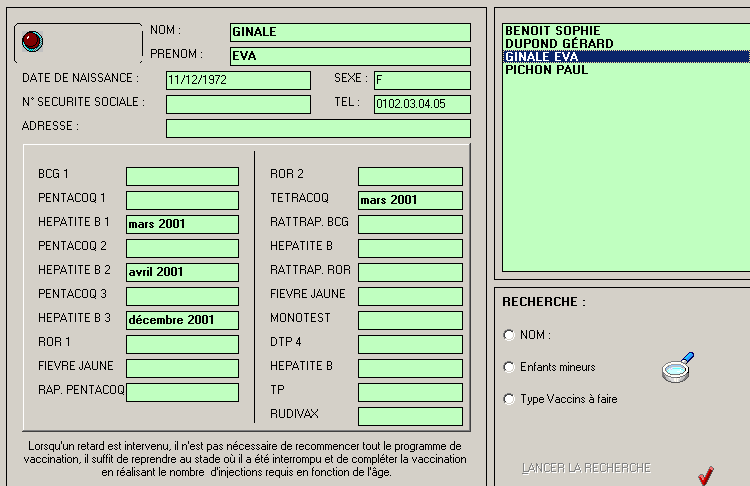Click the MONOTEST date field
Viewport: 750px width, 486px height.
[410, 320]
